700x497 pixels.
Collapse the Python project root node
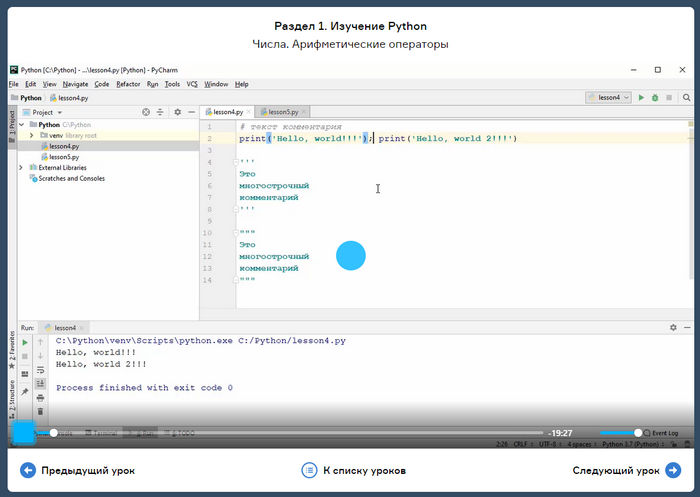21,125
